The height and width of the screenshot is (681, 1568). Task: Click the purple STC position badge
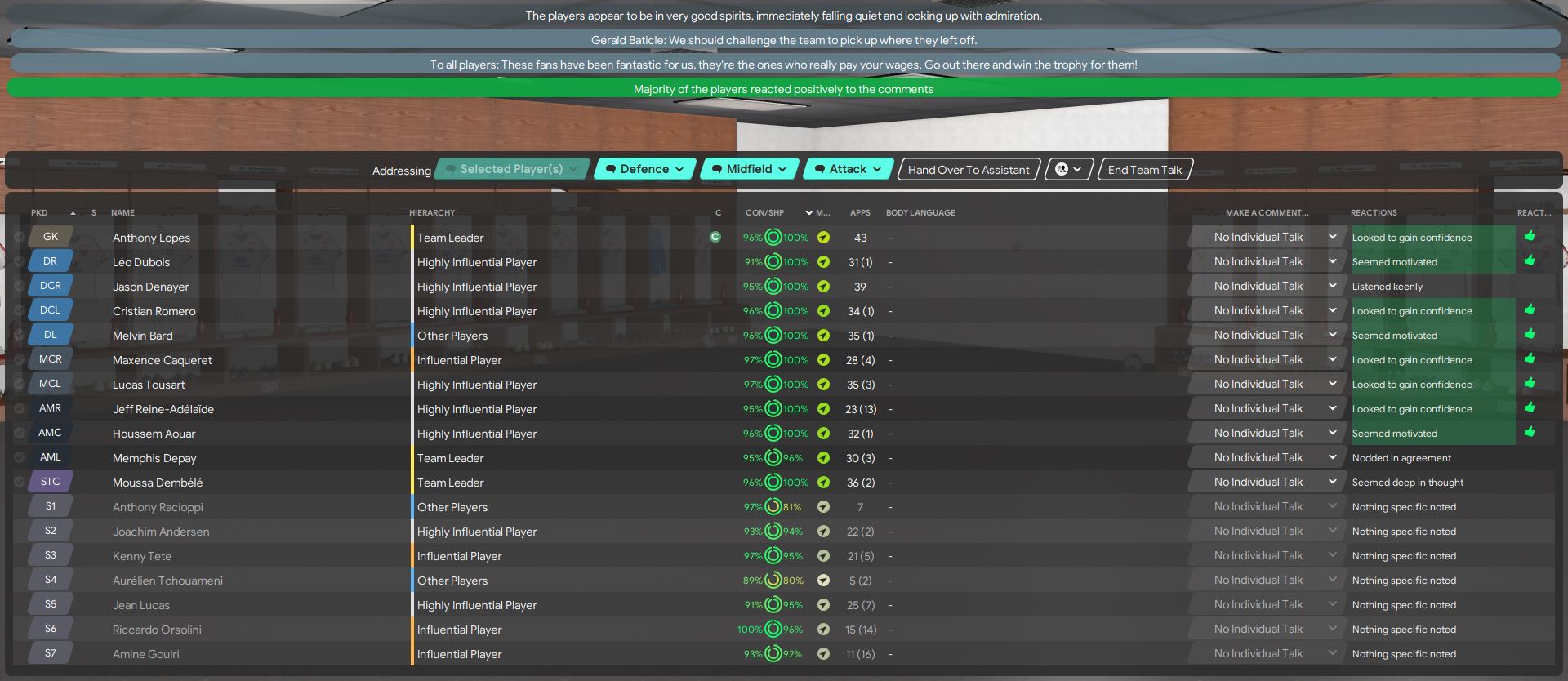tap(51, 482)
